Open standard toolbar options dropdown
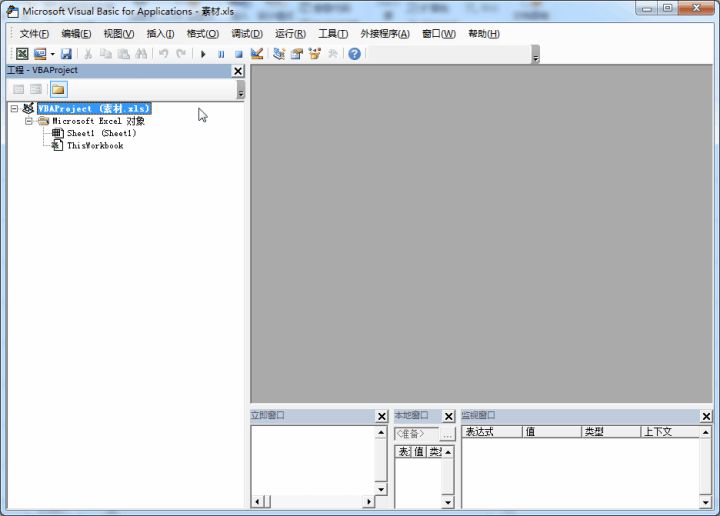Image resolution: width=720 pixels, height=516 pixels. coord(535,55)
